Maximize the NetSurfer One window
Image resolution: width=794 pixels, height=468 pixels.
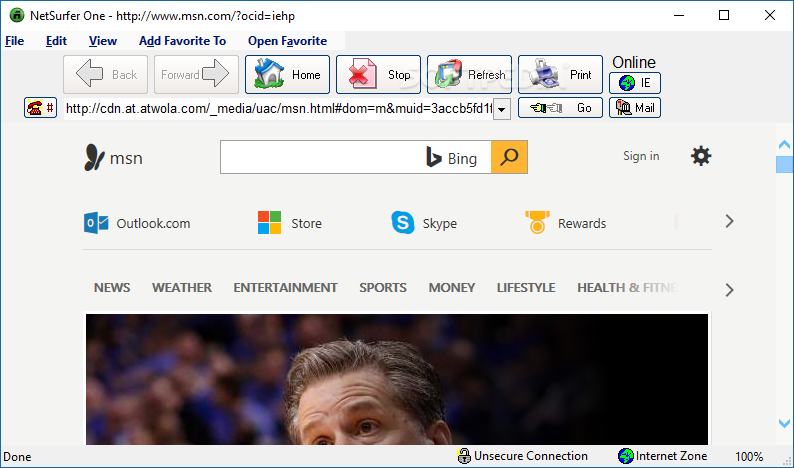point(724,16)
